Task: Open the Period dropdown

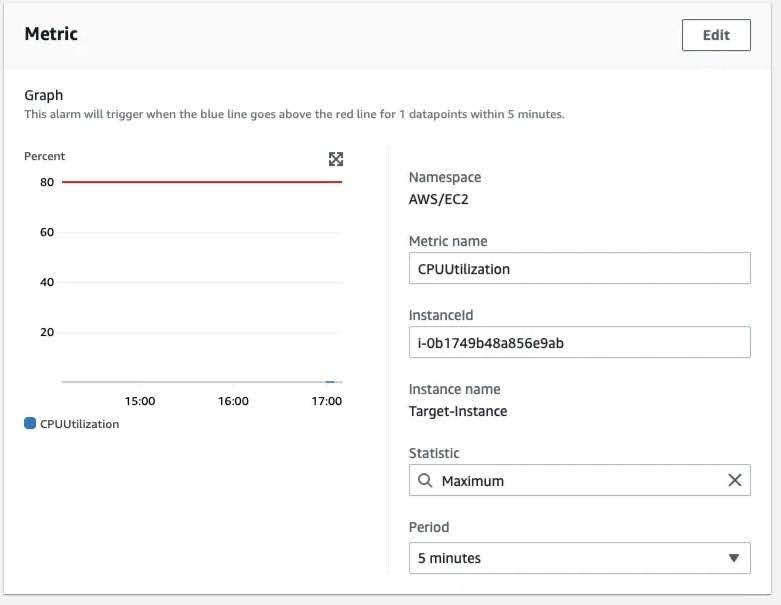Action: tap(579, 558)
